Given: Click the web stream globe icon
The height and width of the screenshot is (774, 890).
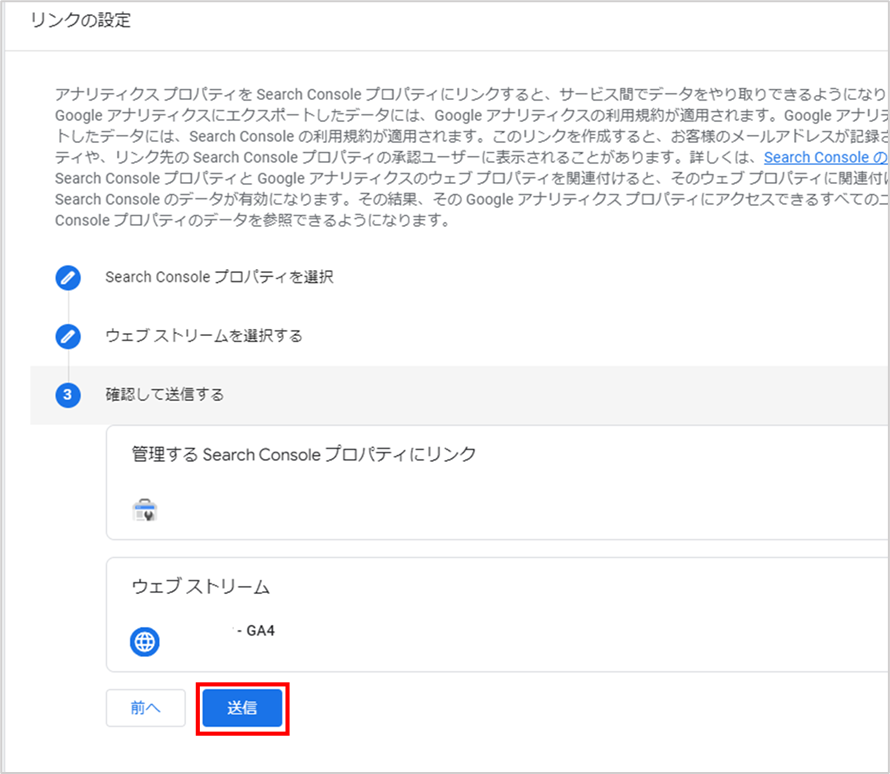Looking at the screenshot, I should pos(145,642).
